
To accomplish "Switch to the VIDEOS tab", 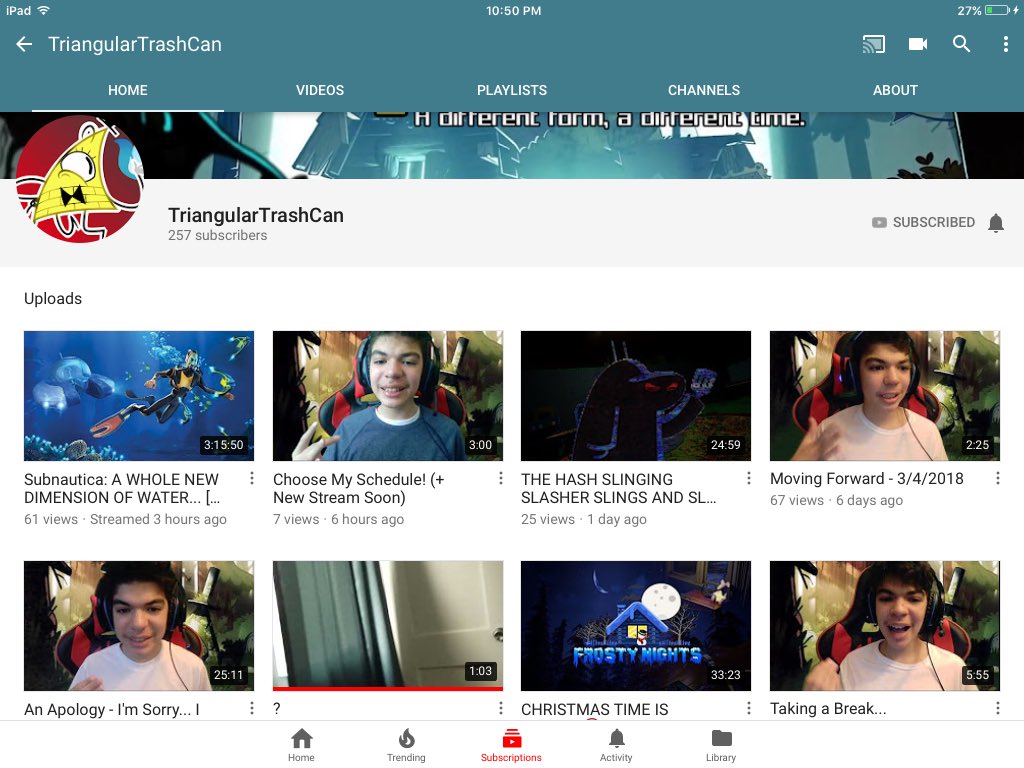I will click(x=319, y=90).
